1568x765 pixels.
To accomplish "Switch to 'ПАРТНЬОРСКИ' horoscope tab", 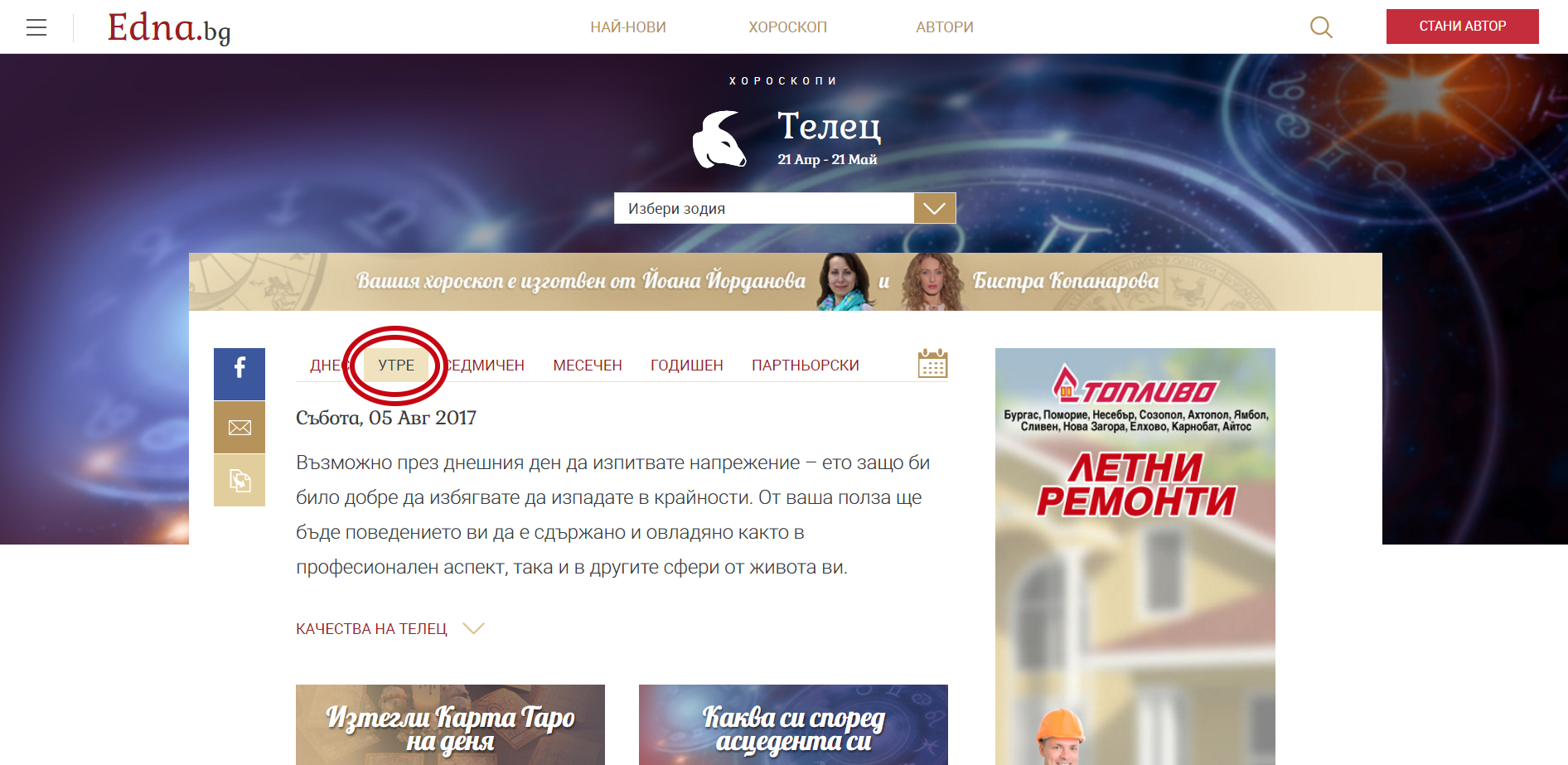I will tap(805, 366).
